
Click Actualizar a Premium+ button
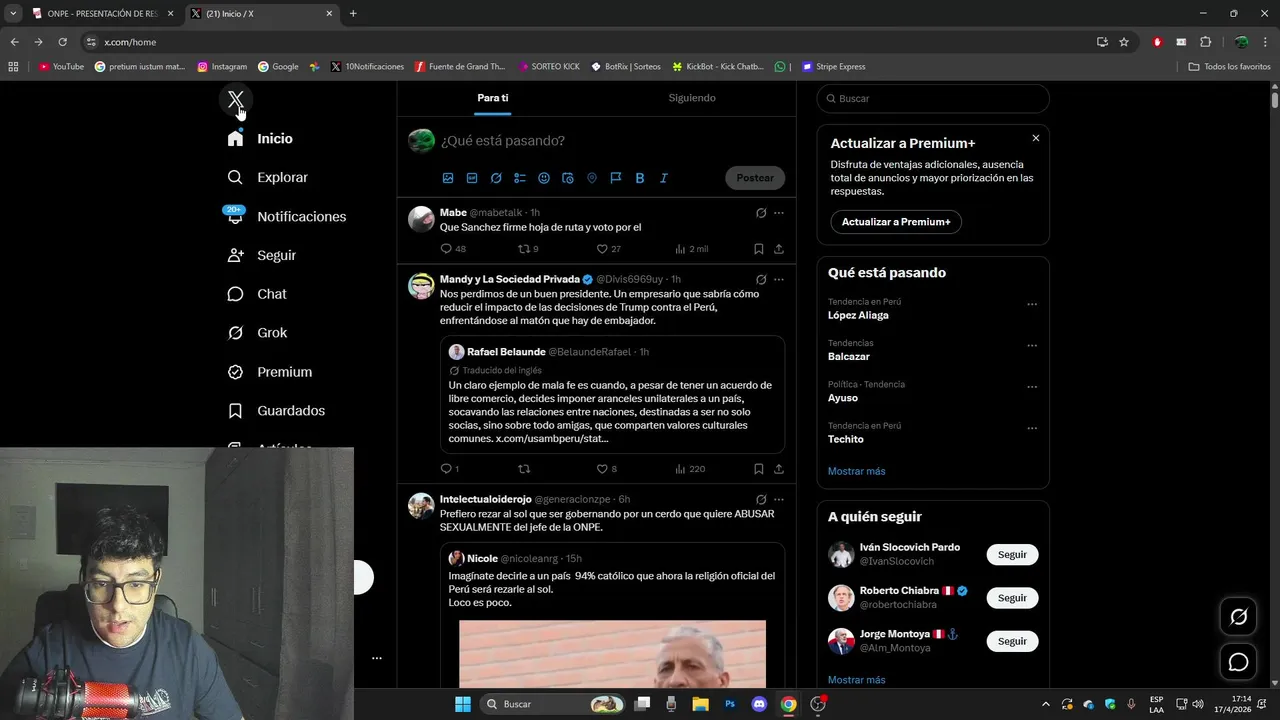click(896, 222)
